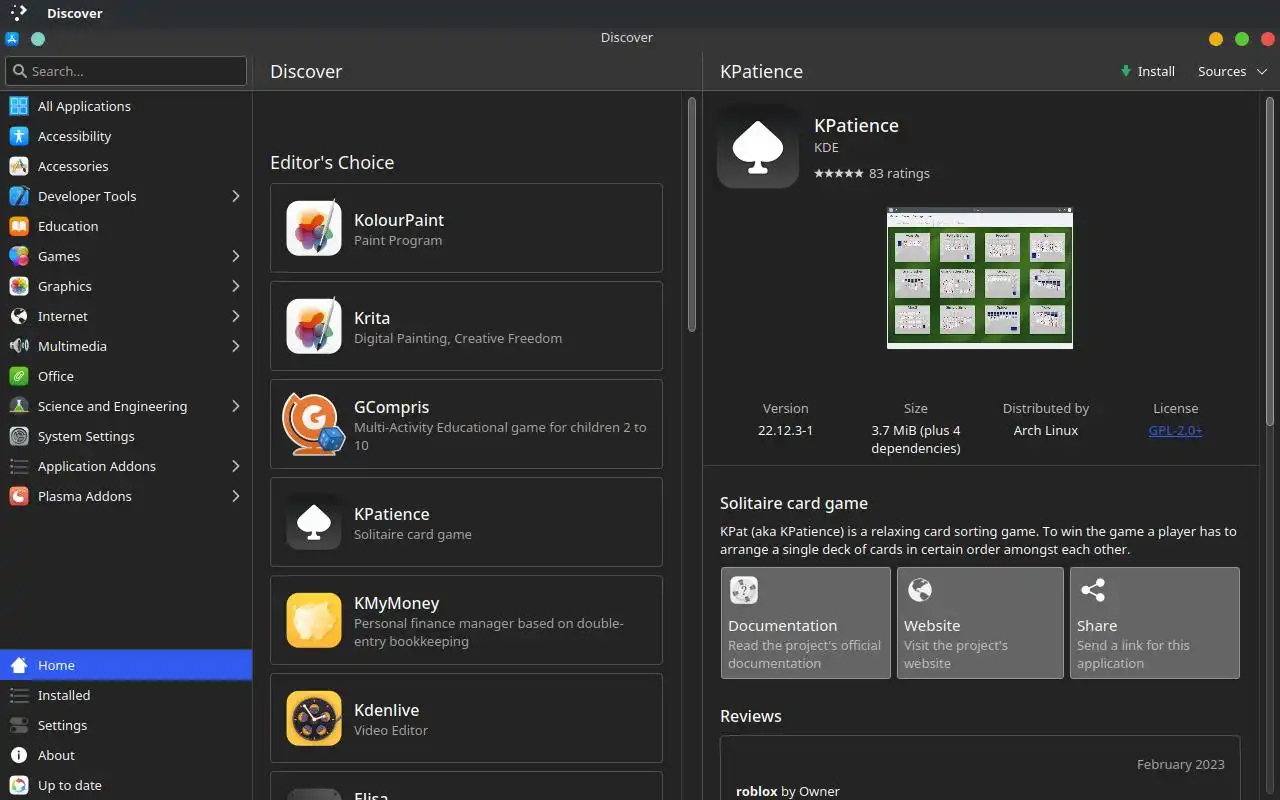The height and width of the screenshot is (800, 1280).
Task: Click the Application Addons icon
Action: pos(19,466)
